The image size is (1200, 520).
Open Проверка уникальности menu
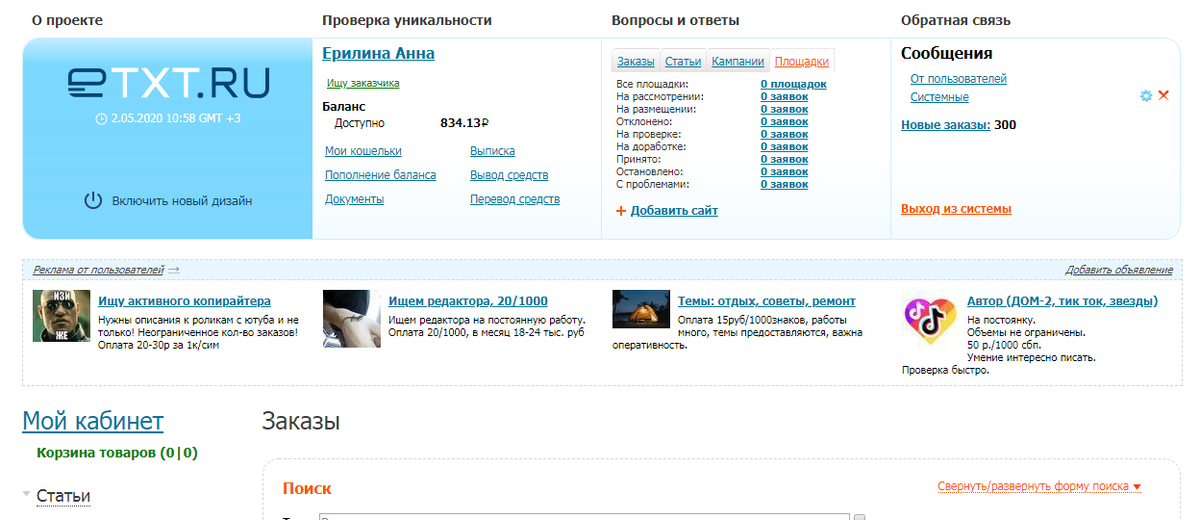coord(407,20)
